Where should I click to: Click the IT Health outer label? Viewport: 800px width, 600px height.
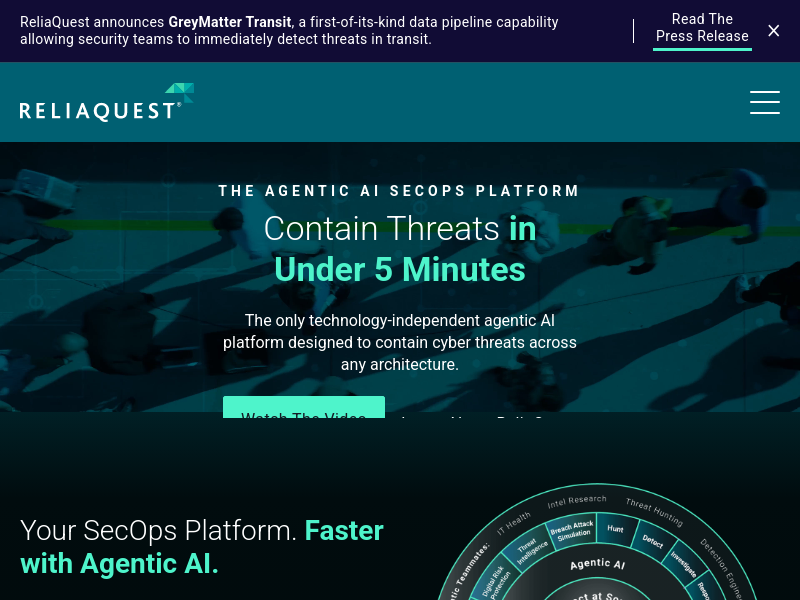coord(514,521)
